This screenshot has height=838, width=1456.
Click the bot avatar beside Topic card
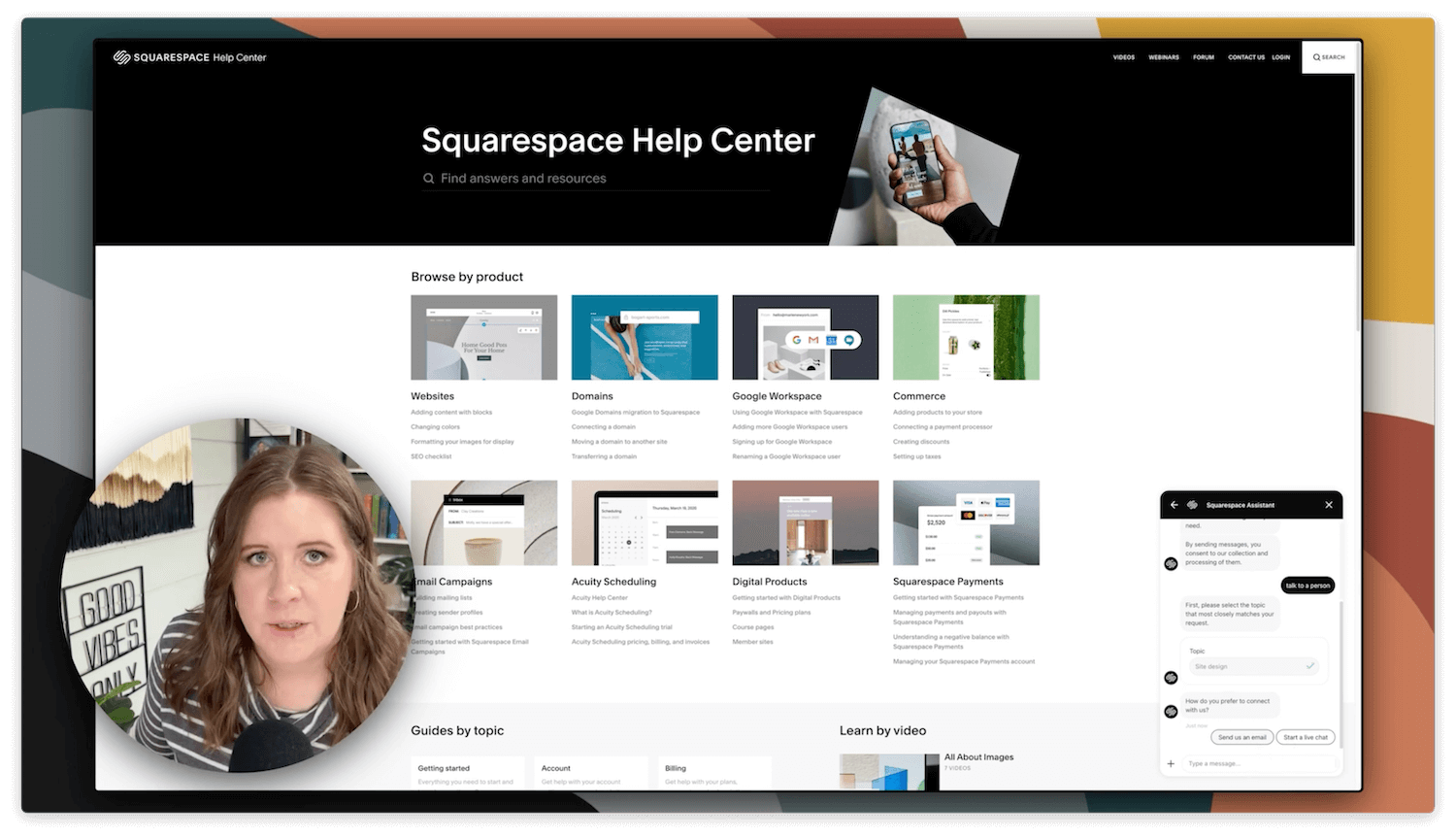pos(1171,678)
